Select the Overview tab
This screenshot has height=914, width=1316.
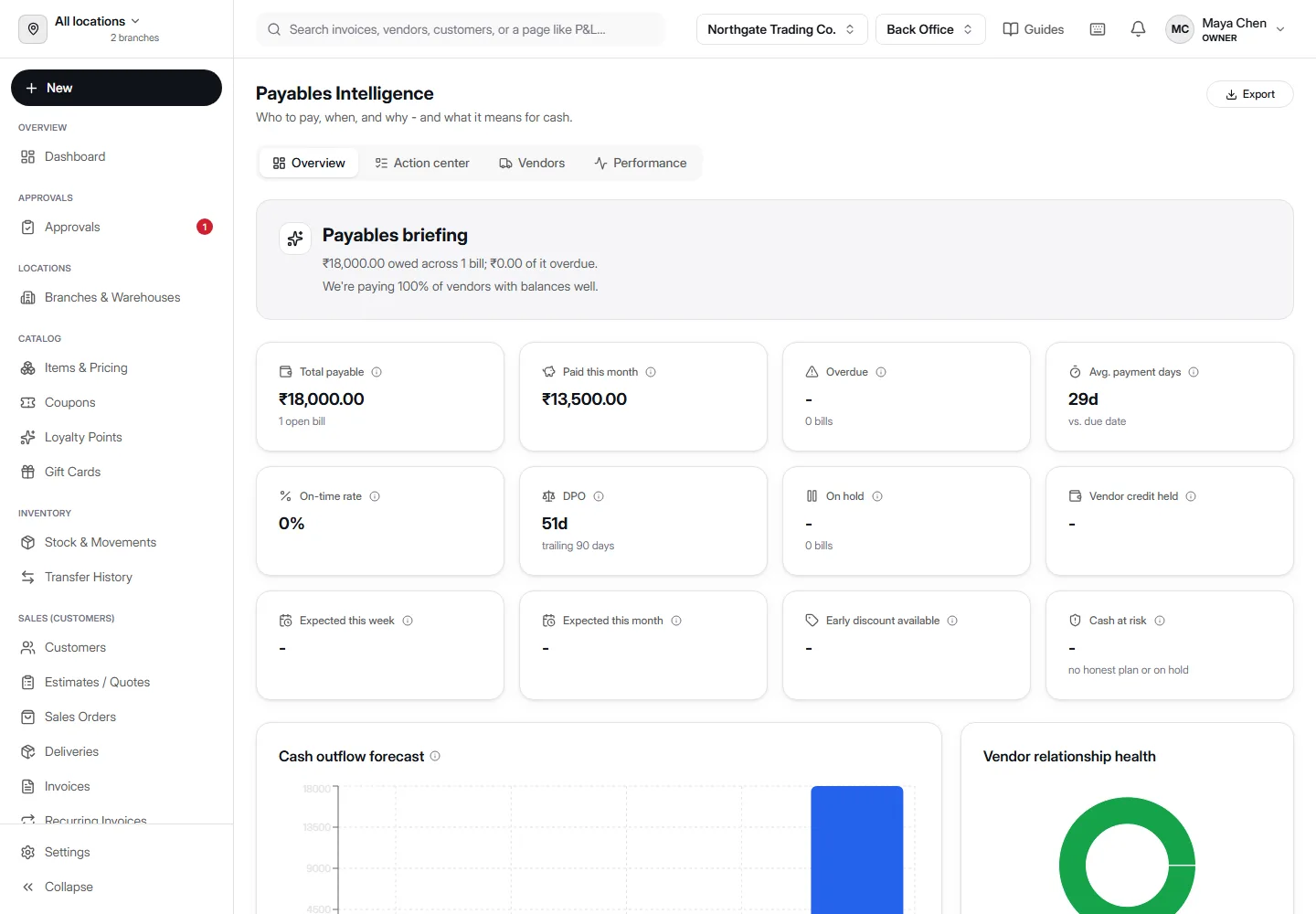(x=309, y=163)
